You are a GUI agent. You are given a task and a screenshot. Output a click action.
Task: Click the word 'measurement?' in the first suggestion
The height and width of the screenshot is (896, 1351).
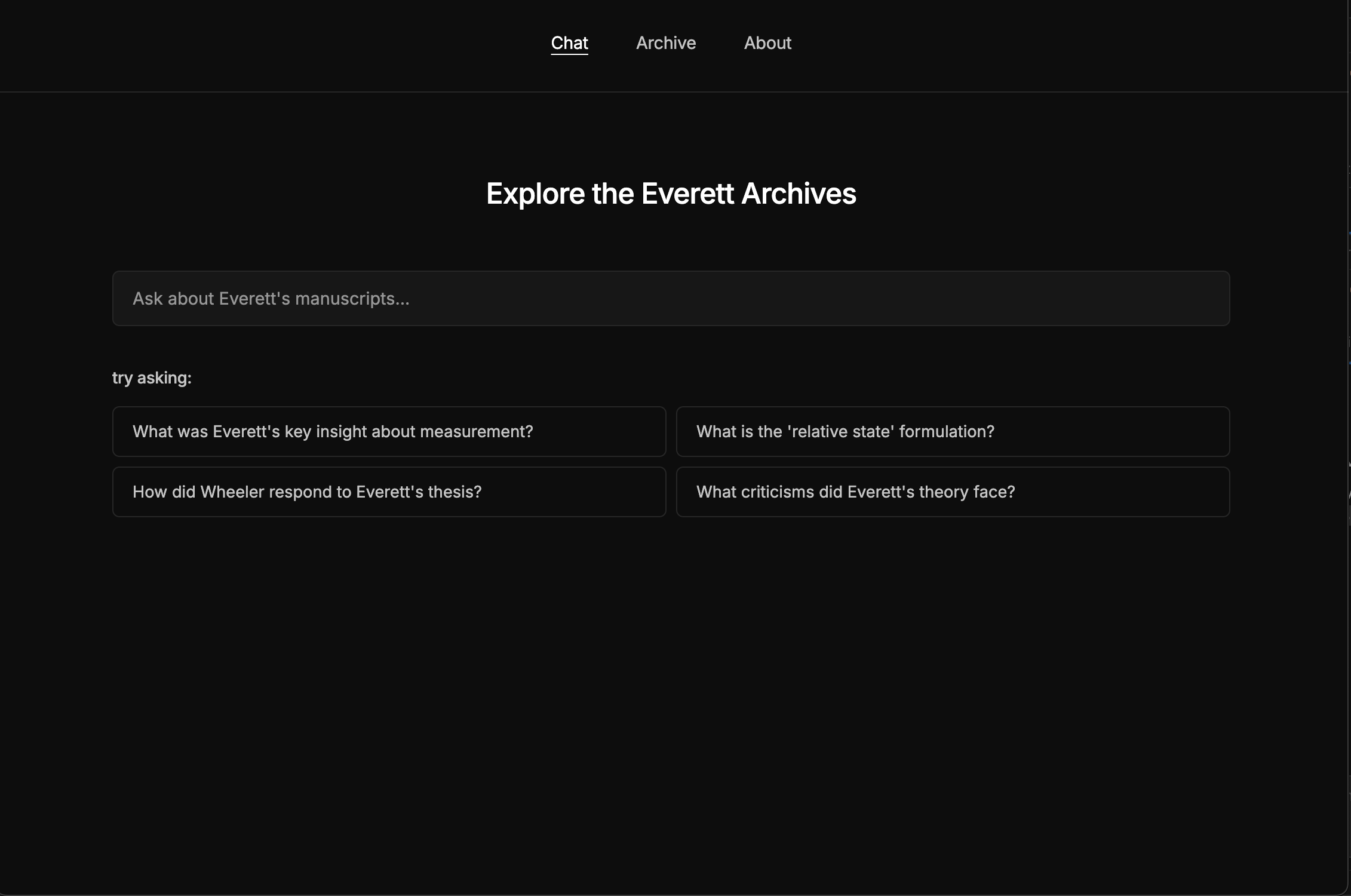(476, 432)
